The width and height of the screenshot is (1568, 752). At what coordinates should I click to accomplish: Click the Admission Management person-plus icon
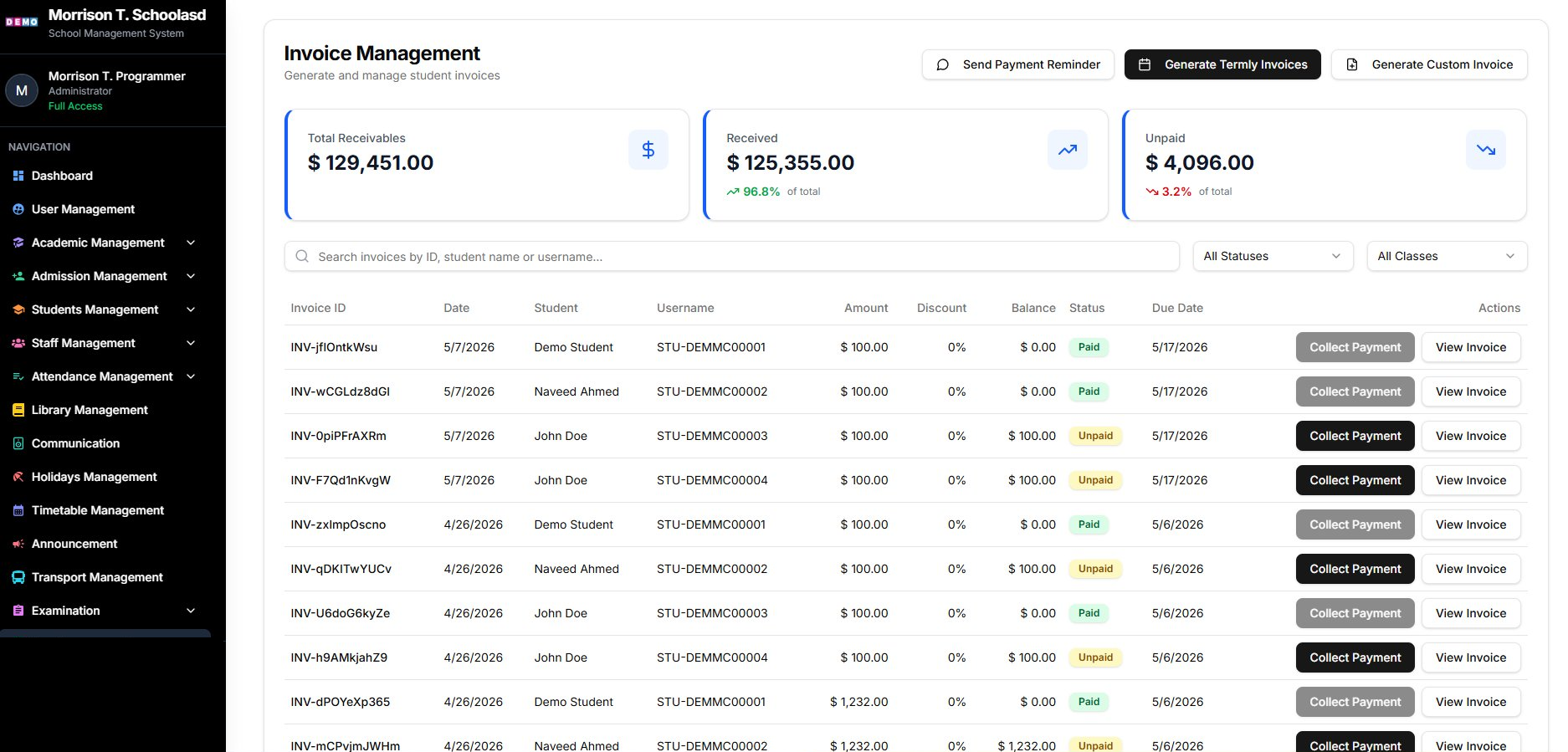pos(18,276)
